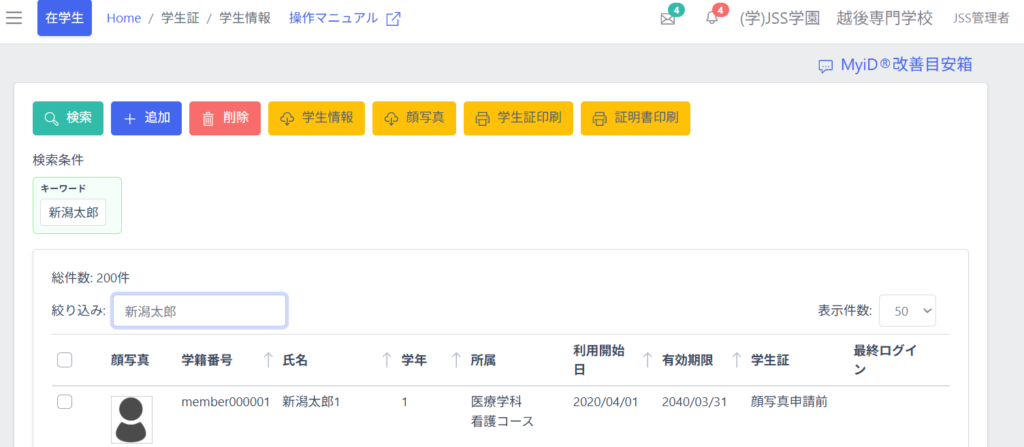This screenshot has width=1024, height=447.
Task: Sort by 学年 arrow icon
Action: 456,360
